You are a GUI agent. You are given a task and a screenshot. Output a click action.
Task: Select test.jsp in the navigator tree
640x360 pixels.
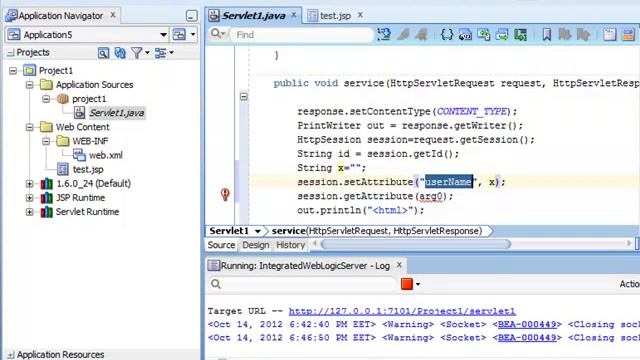point(88,169)
